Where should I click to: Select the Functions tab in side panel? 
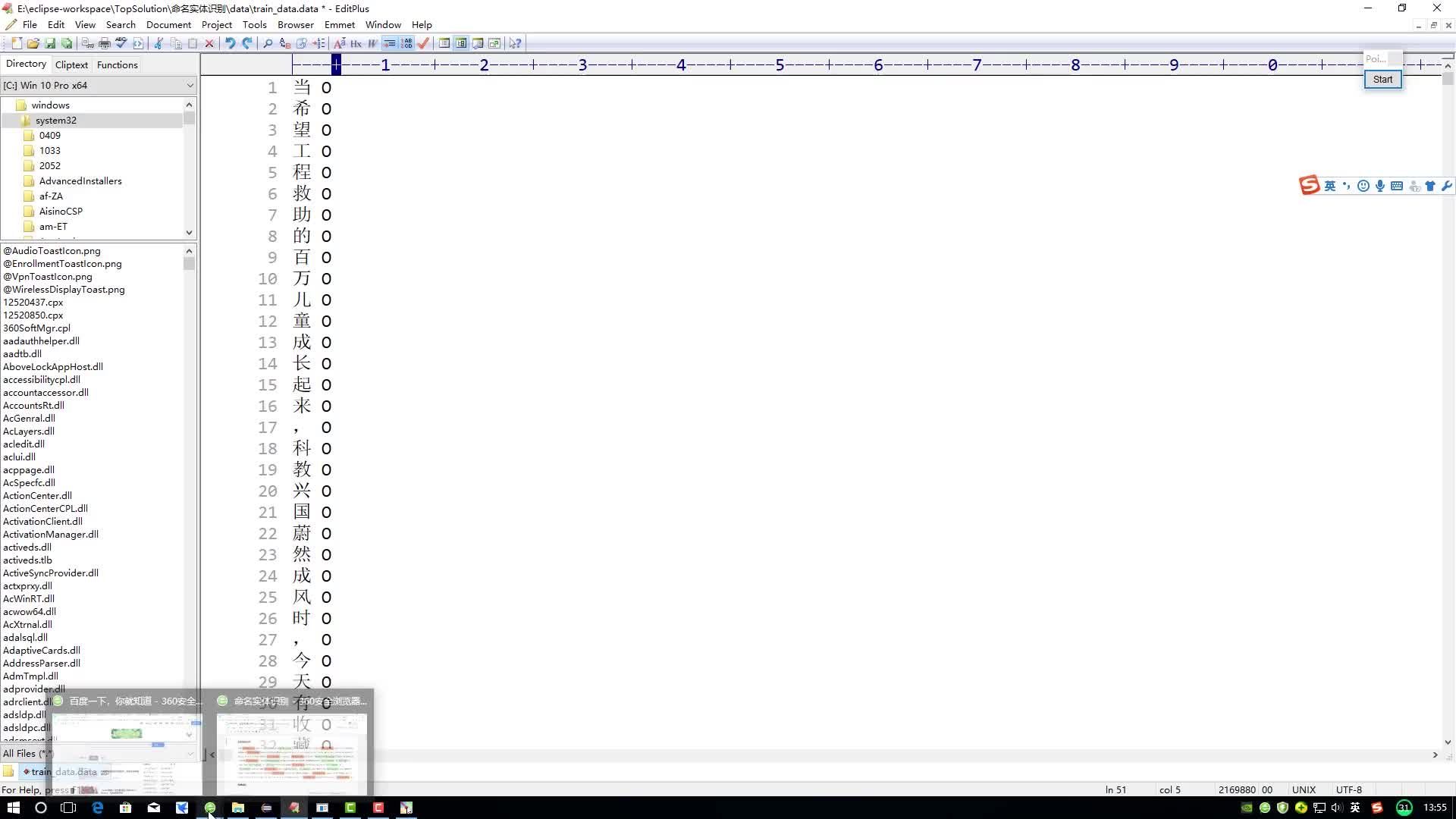pos(117,64)
